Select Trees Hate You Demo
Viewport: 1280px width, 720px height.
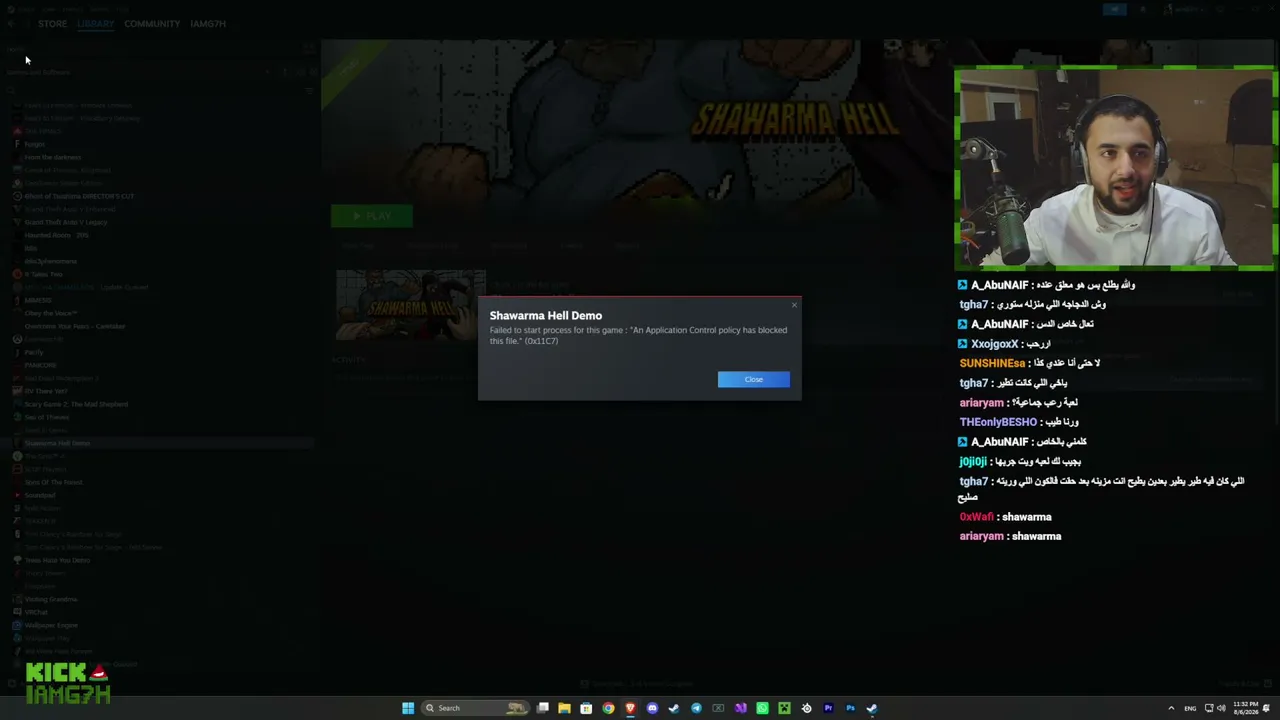(57, 560)
